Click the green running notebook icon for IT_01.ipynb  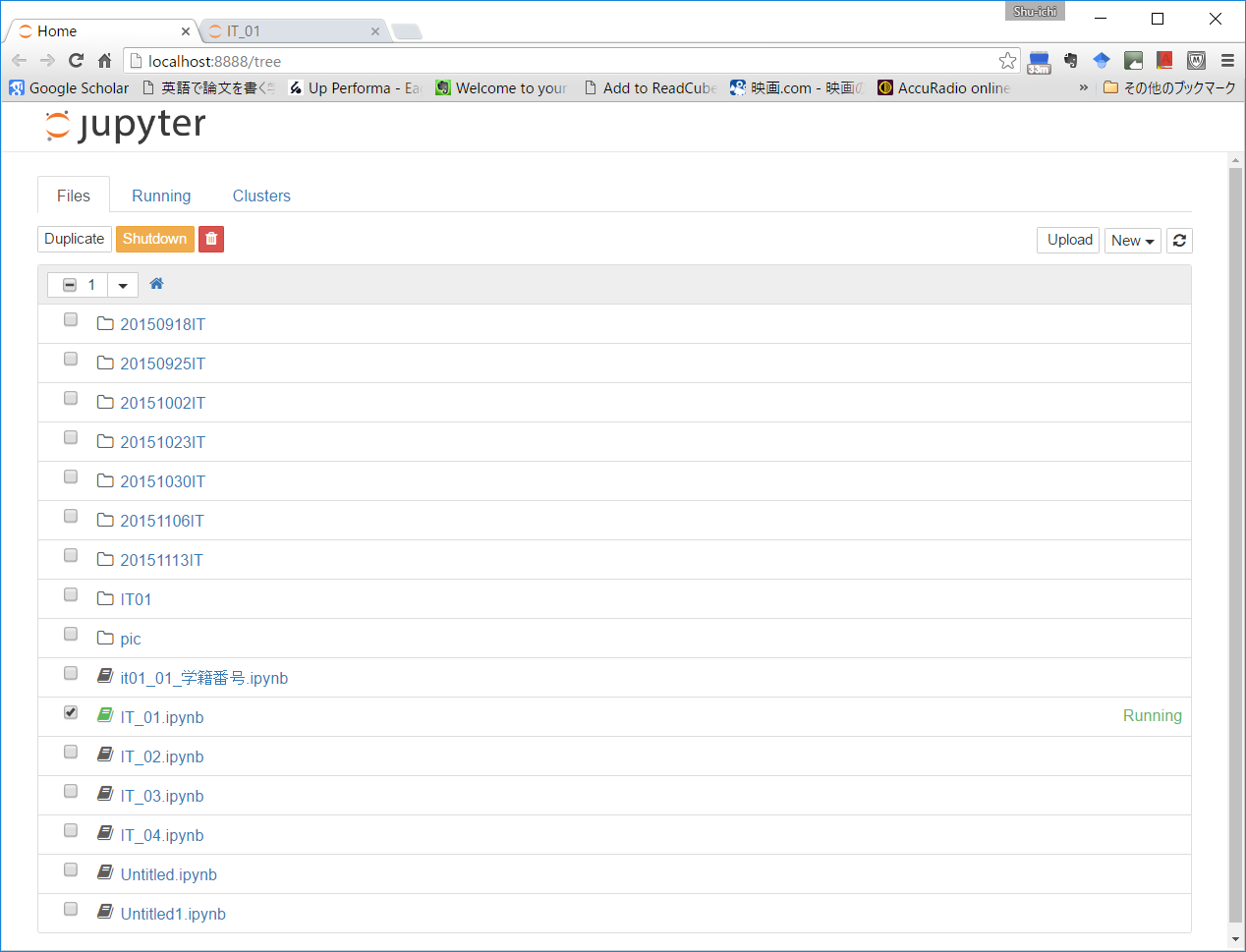pyautogui.click(x=105, y=715)
